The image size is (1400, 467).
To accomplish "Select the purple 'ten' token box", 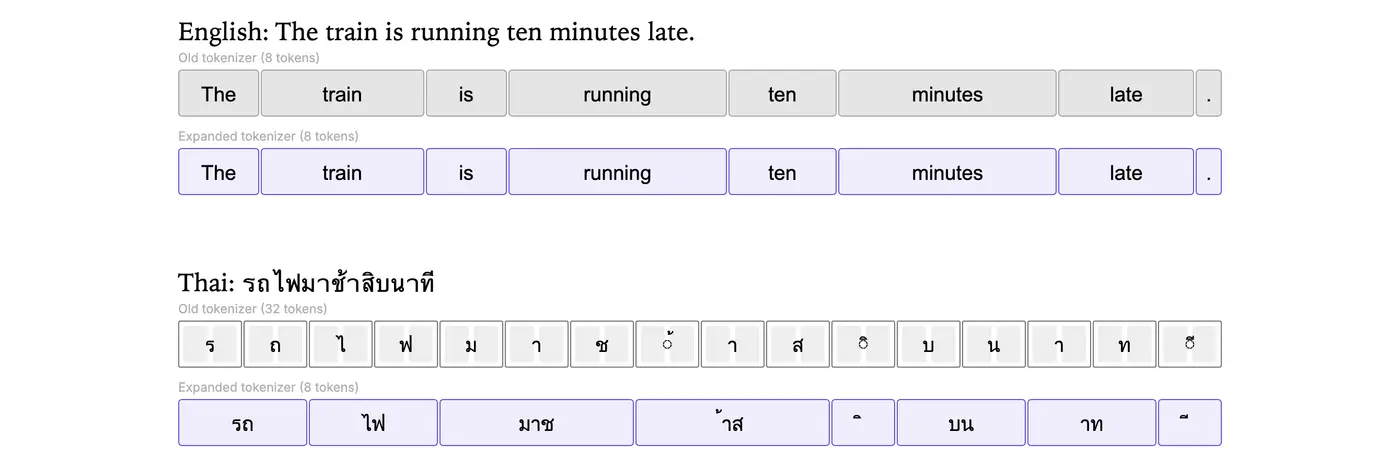I will (x=782, y=172).
